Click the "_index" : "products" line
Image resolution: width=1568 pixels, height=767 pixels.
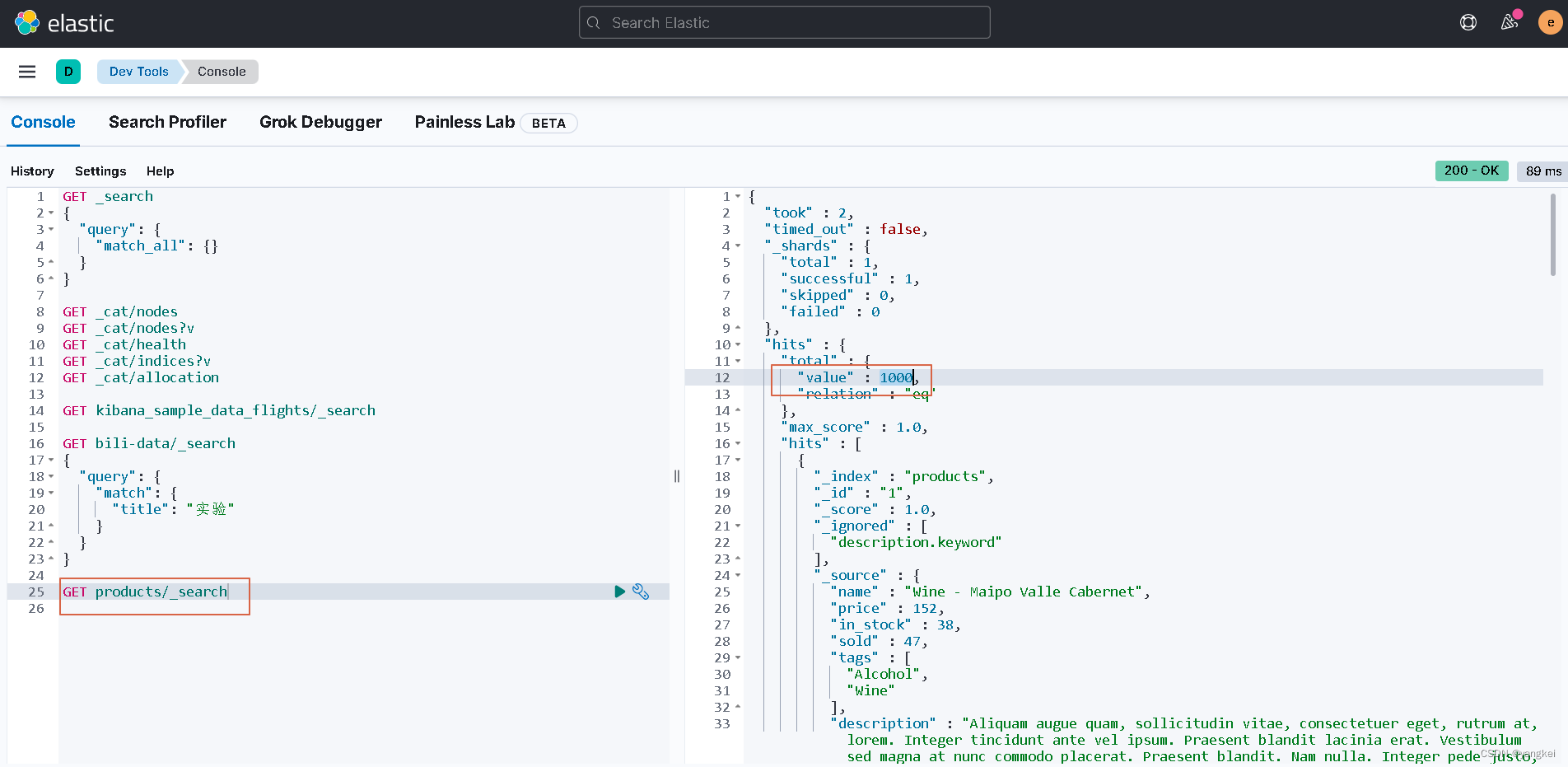903,476
